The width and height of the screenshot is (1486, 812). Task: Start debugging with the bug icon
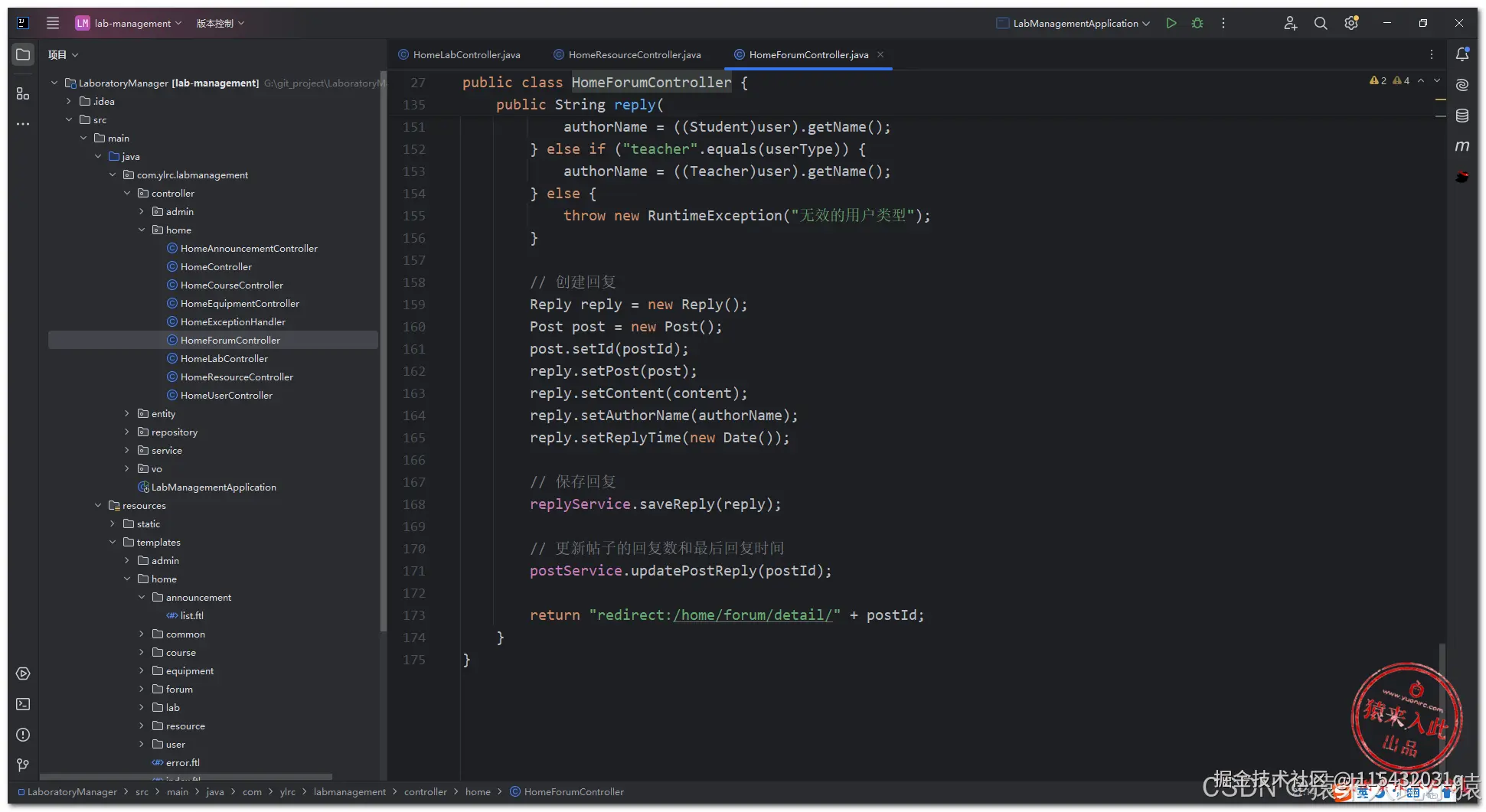1197,23
